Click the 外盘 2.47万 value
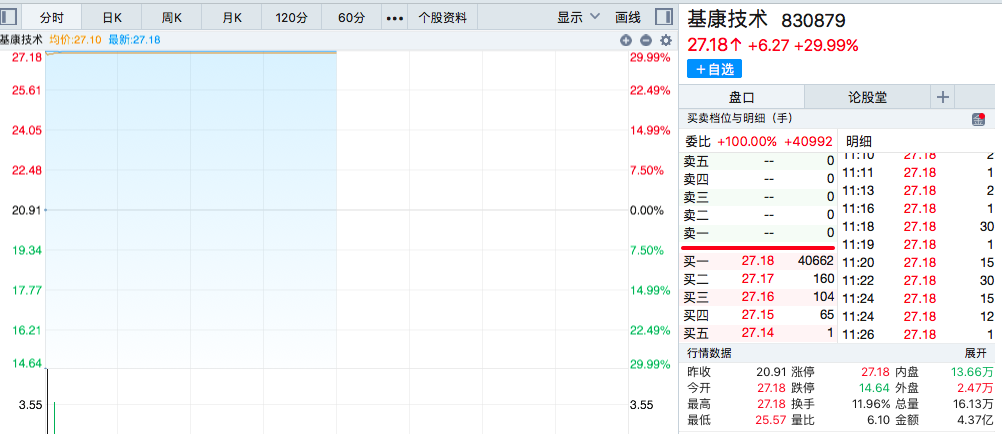Image resolution: width=1002 pixels, height=434 pixels. click(x=976, y=388)
